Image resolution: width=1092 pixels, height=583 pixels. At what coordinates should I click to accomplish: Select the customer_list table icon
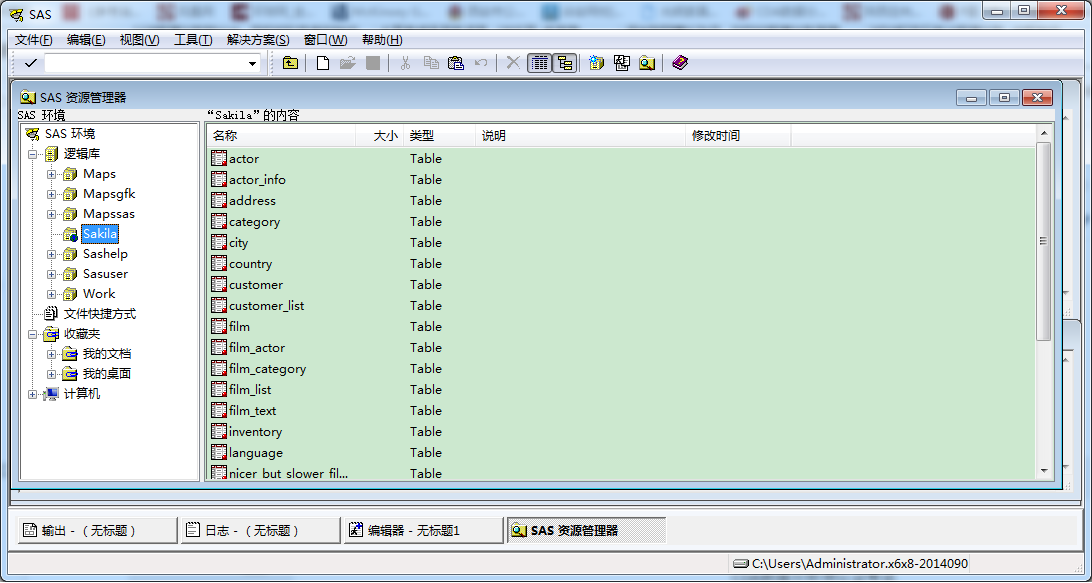(x=219, y=306)
